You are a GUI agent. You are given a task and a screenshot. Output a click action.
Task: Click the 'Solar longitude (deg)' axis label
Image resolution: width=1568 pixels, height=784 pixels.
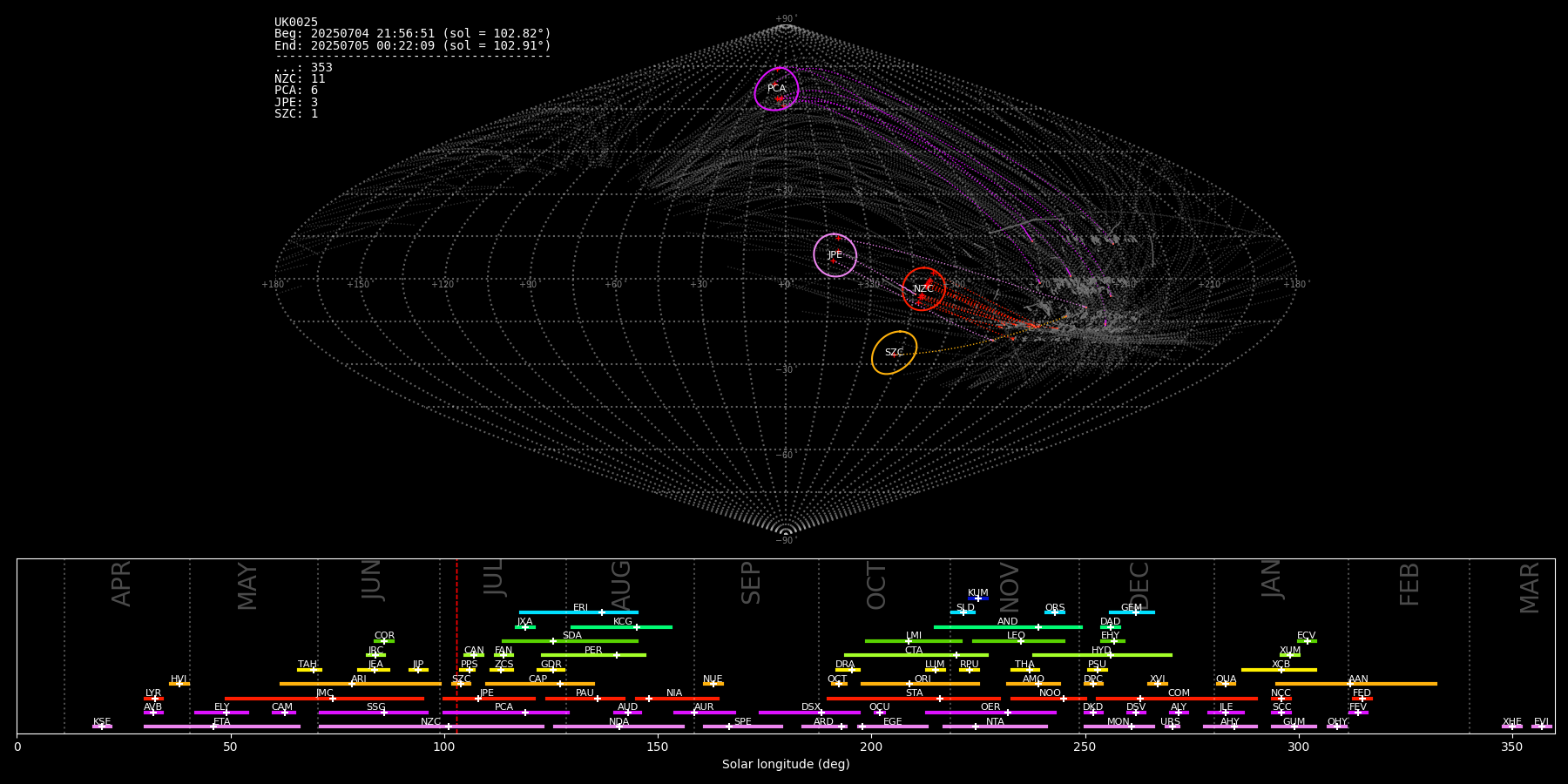(786, 765)
